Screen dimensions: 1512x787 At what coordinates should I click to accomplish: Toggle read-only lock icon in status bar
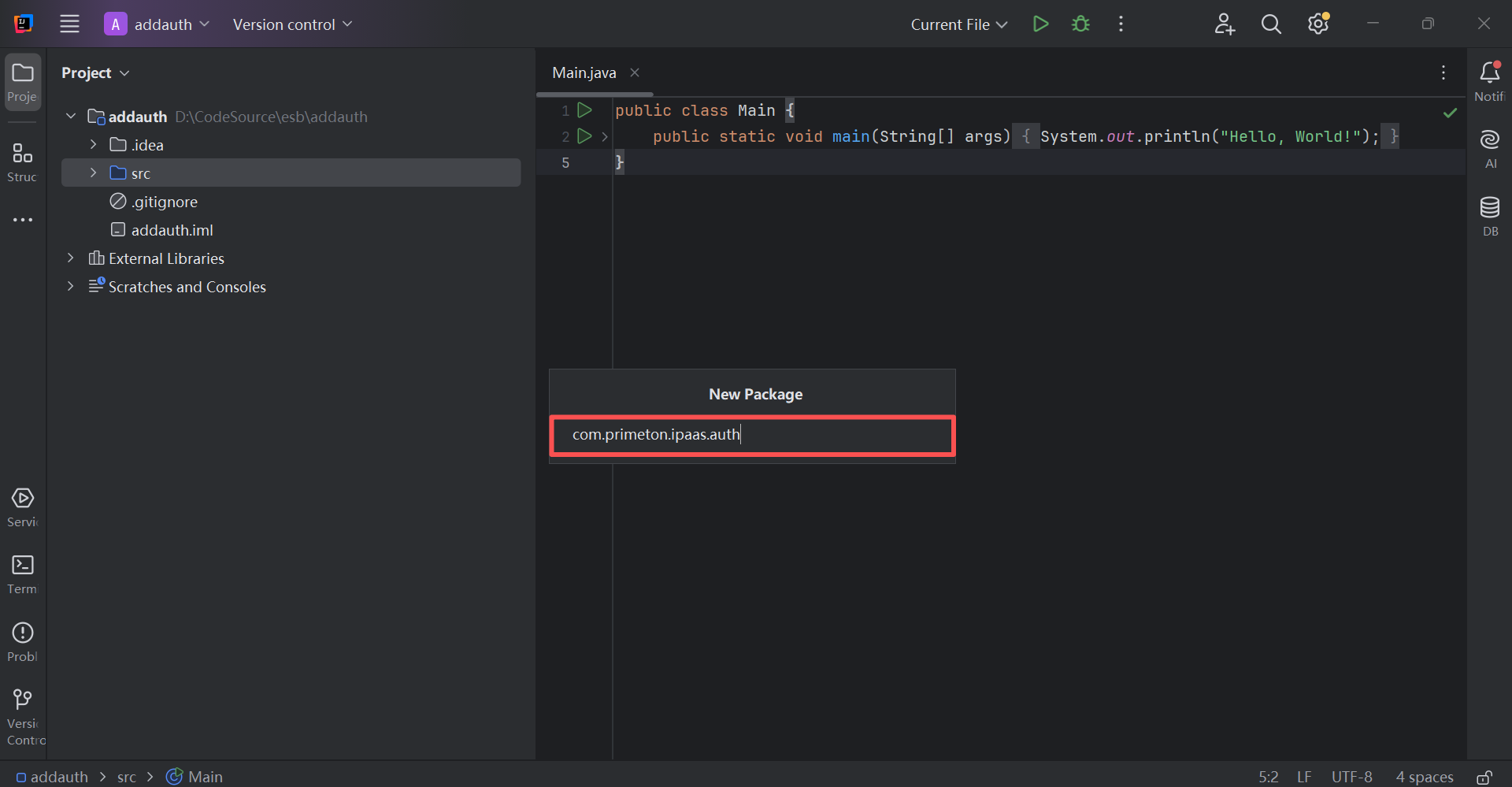[1484, 777]
